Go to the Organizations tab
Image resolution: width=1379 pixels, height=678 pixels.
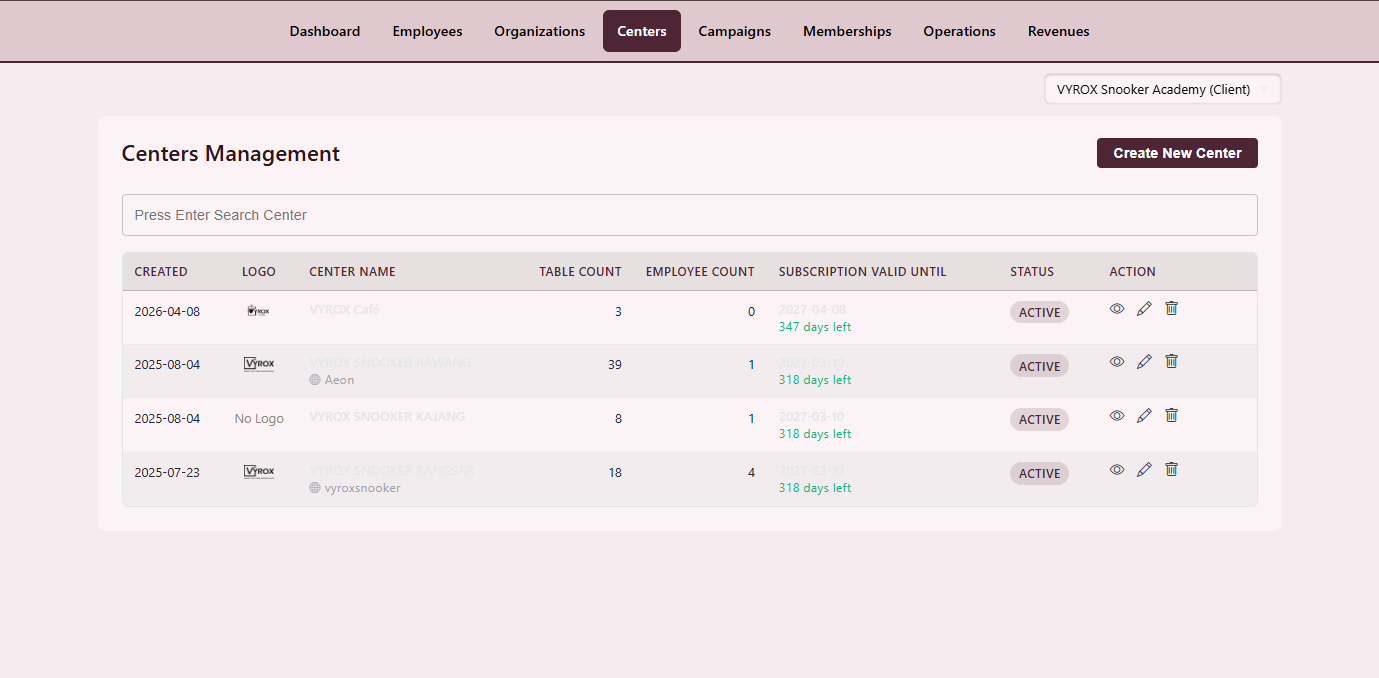coord(540,31)
